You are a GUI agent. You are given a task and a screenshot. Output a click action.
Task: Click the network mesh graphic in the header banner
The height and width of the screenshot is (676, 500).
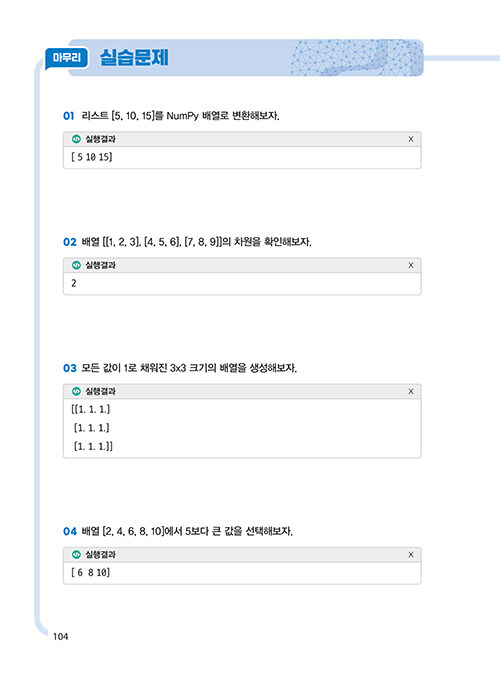point(357,58)
